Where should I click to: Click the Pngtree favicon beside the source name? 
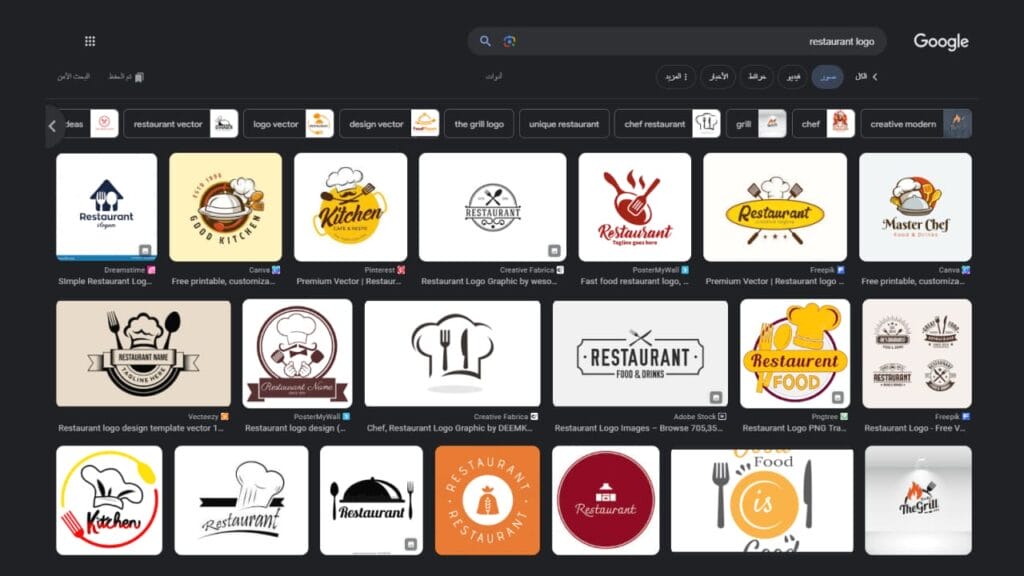click(x=844, y=417)
